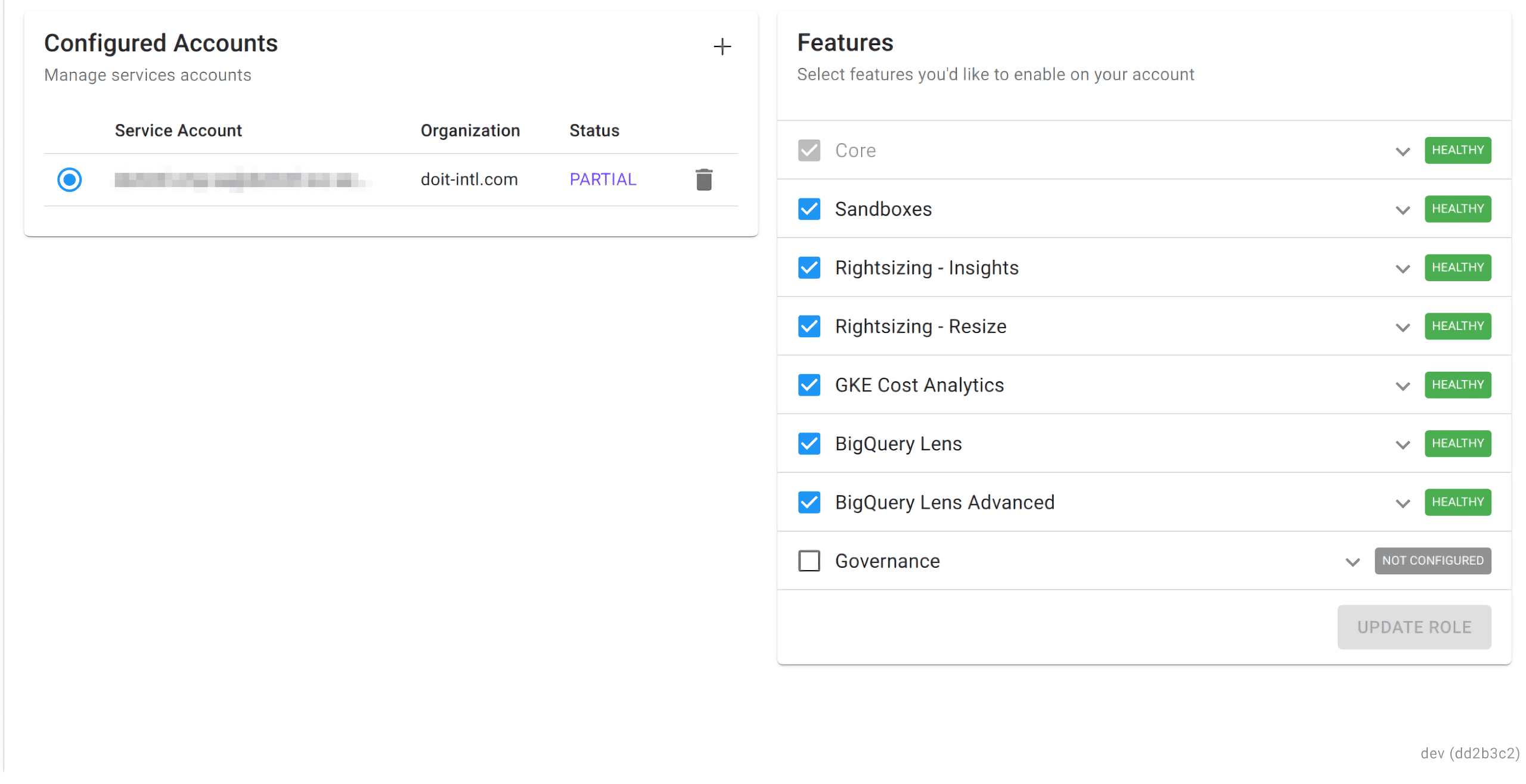Image resolution: width=1526 pixels, height=784 pixels.
Task: Expand the Governance row chevron
Action: [1352, 562]
